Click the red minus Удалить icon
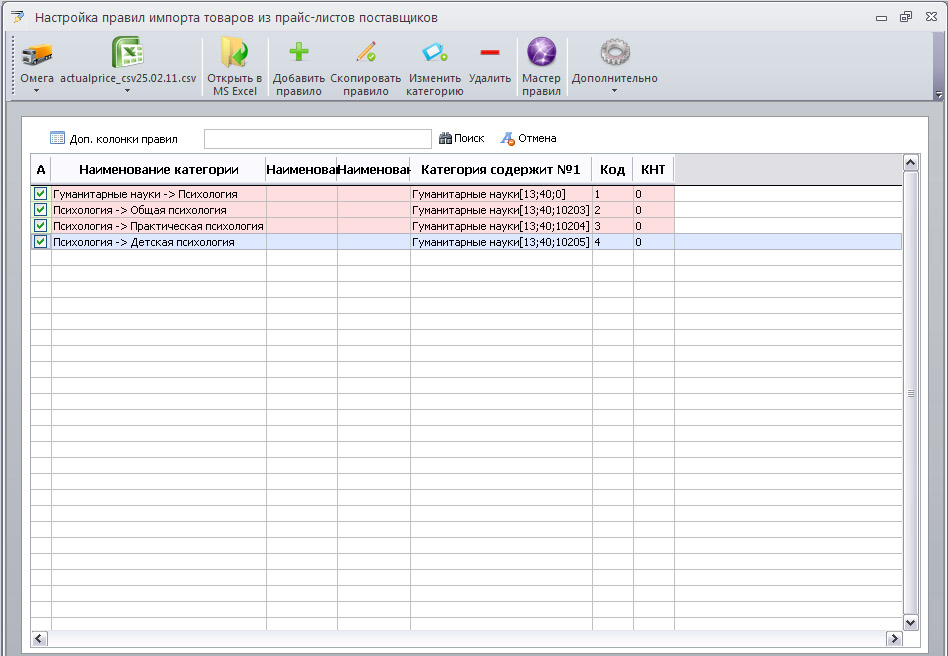This screenshot has width=948, height=656. [490, 53]
